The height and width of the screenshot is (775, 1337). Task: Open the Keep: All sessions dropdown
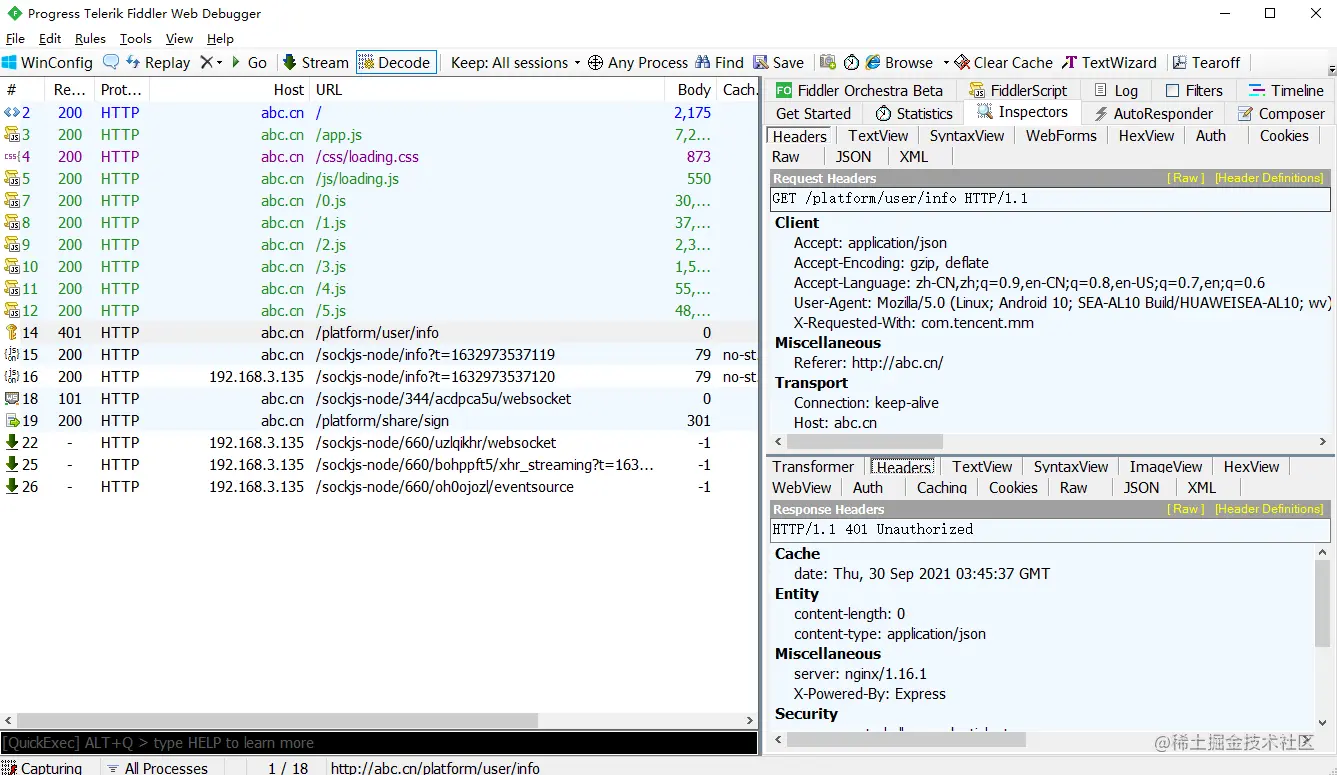(x=515, y=62)
